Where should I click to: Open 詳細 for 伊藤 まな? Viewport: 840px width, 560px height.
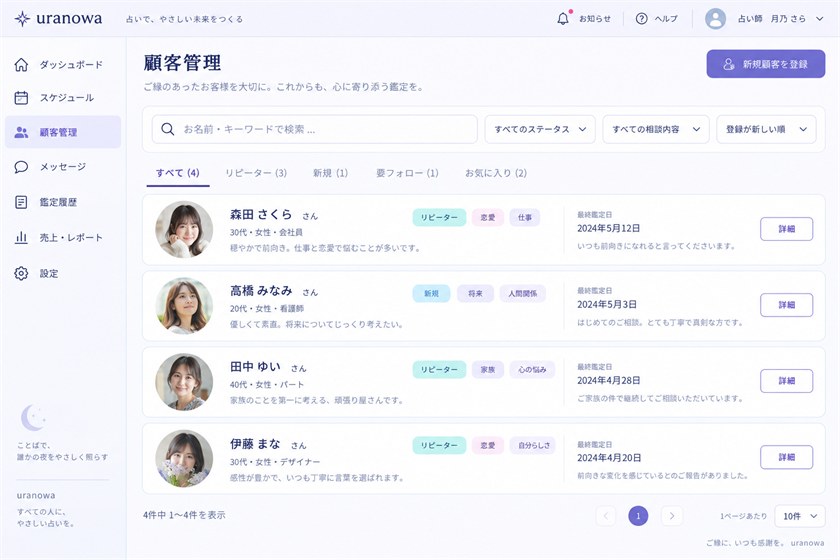tap(786, 457)
